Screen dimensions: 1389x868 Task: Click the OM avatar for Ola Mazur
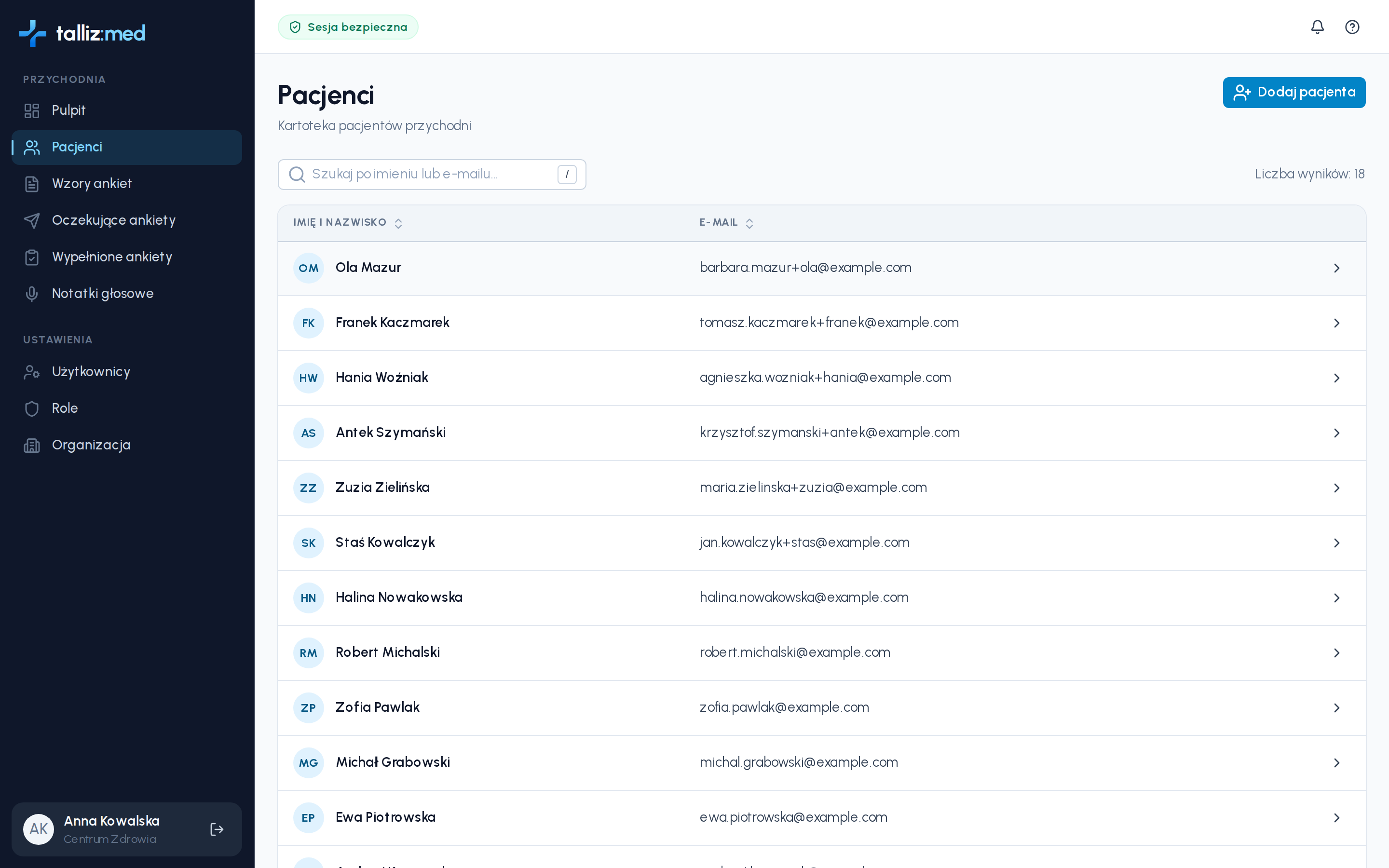click(308, 268)
